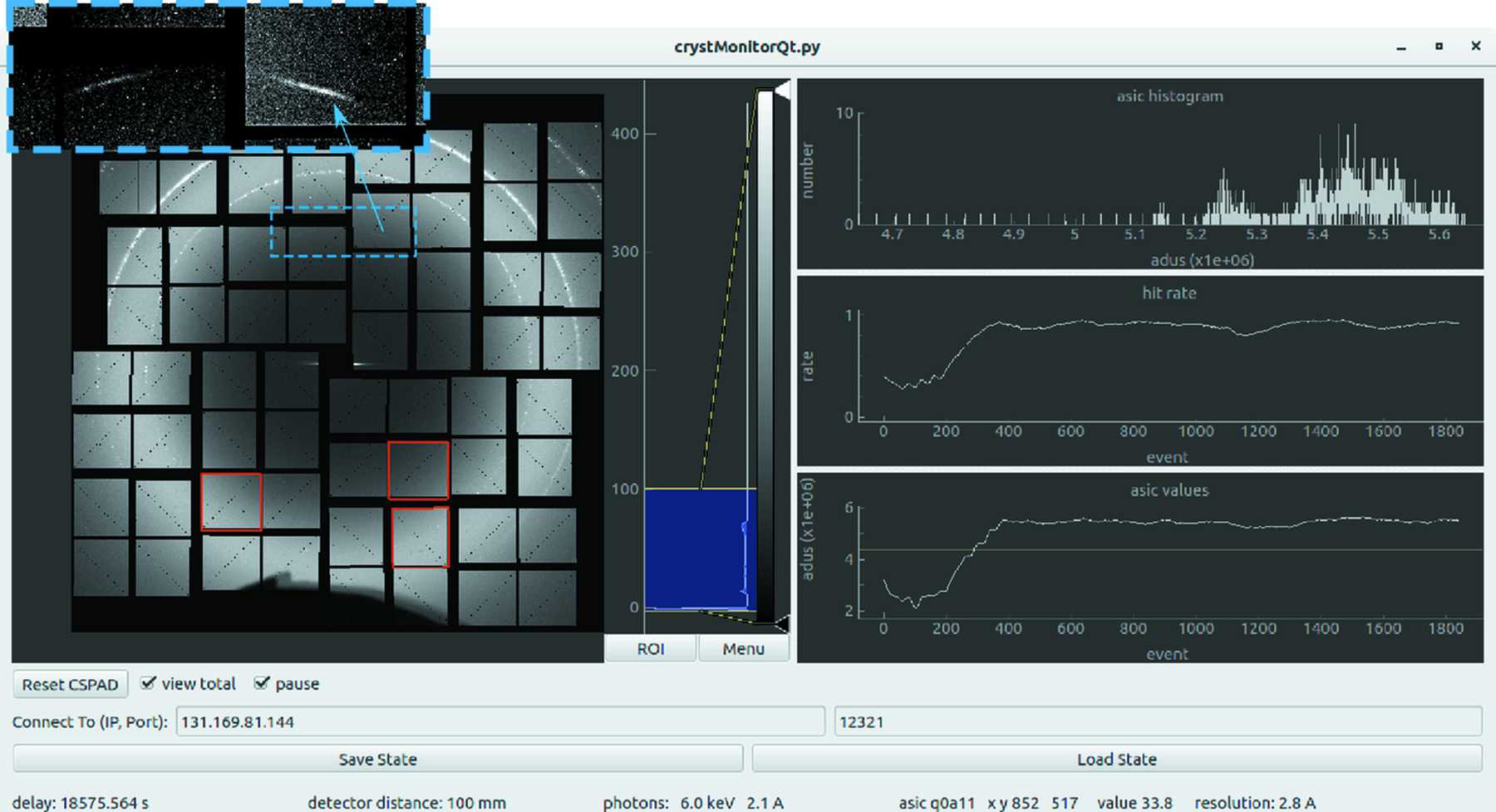Viewport: 1496px width, 812px height.
Task: Click the asic histogram plot
Action: pos(1140,174)
